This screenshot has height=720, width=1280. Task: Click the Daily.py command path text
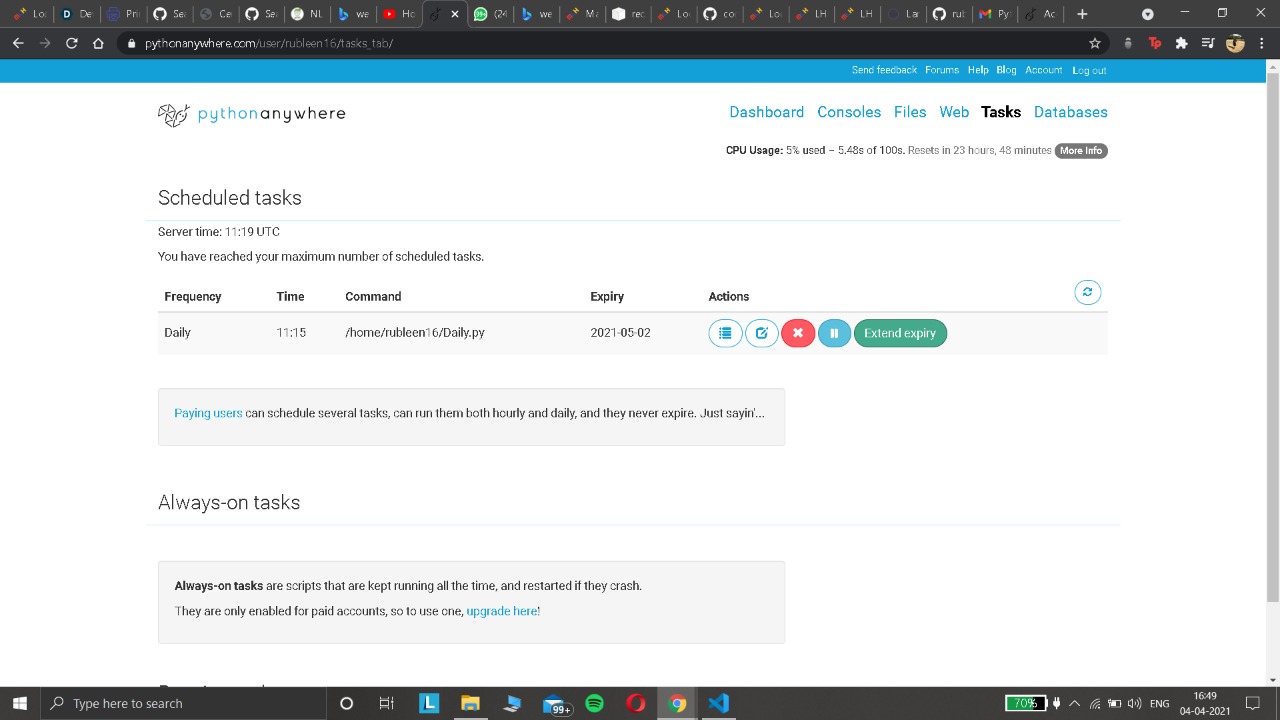tap(415, 332)
